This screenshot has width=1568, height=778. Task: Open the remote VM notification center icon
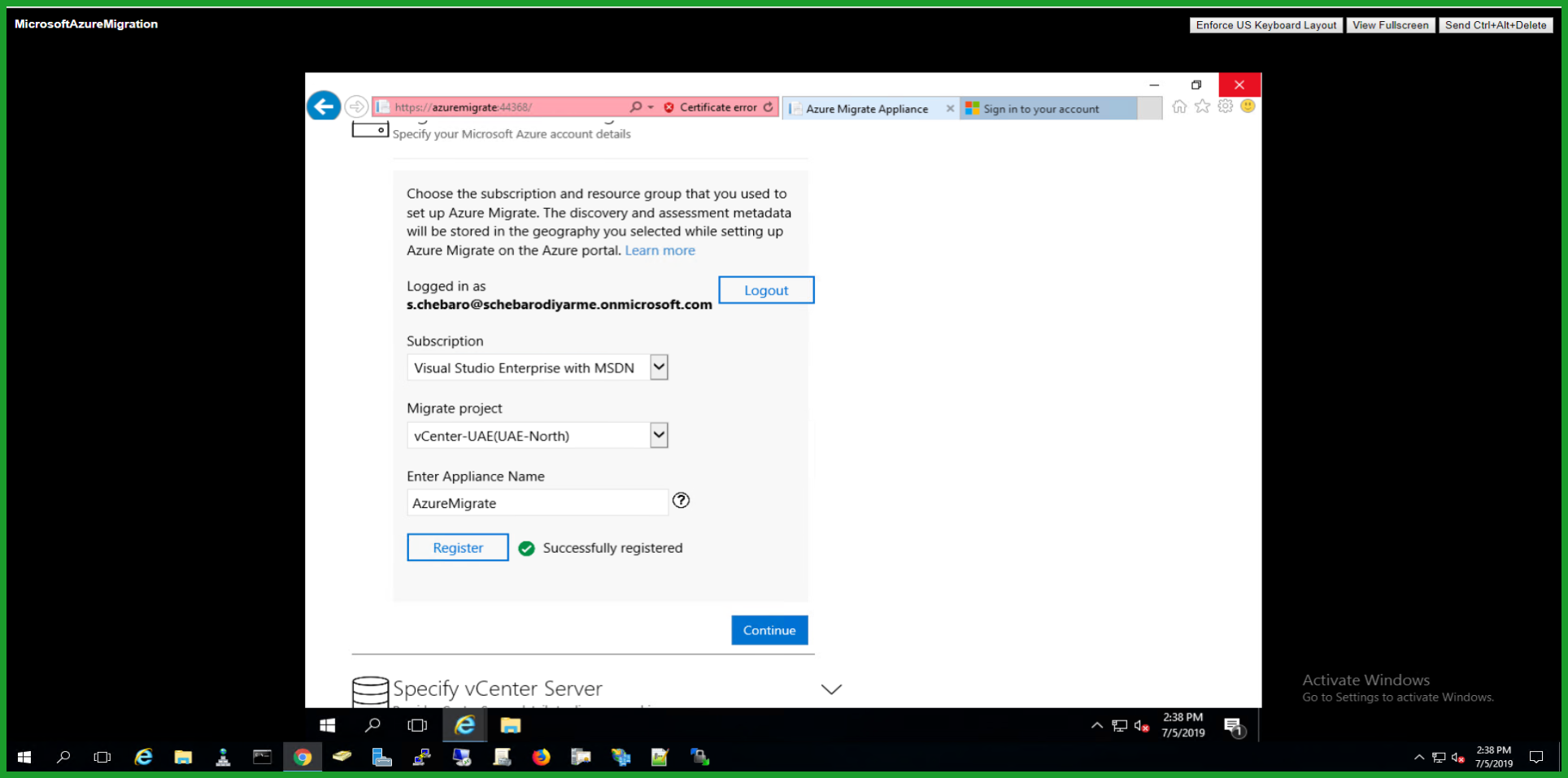(x=1235, y=727)
